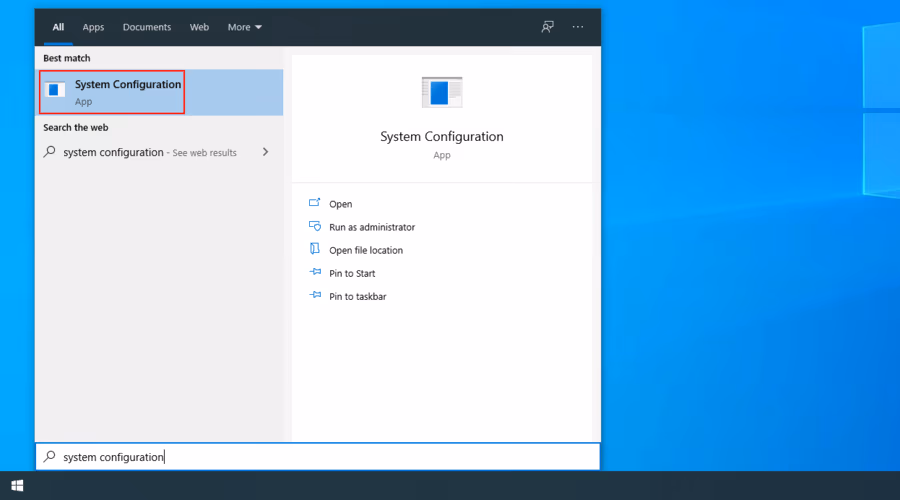Viewport: 900px width, 500px height.
Task: Choose Pin to Start
Action: pos(352,273)
